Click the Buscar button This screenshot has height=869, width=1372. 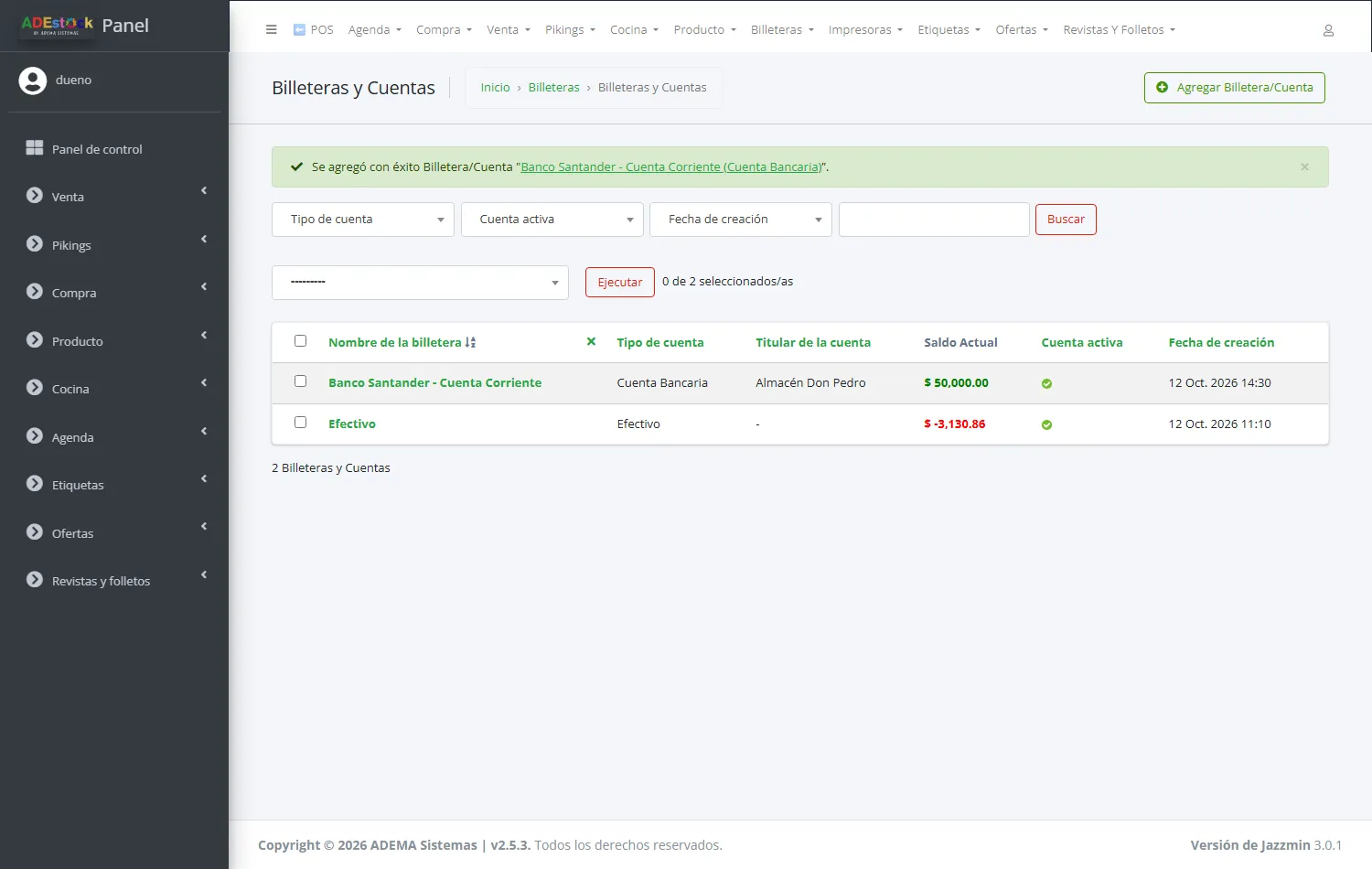(1066, 220)
